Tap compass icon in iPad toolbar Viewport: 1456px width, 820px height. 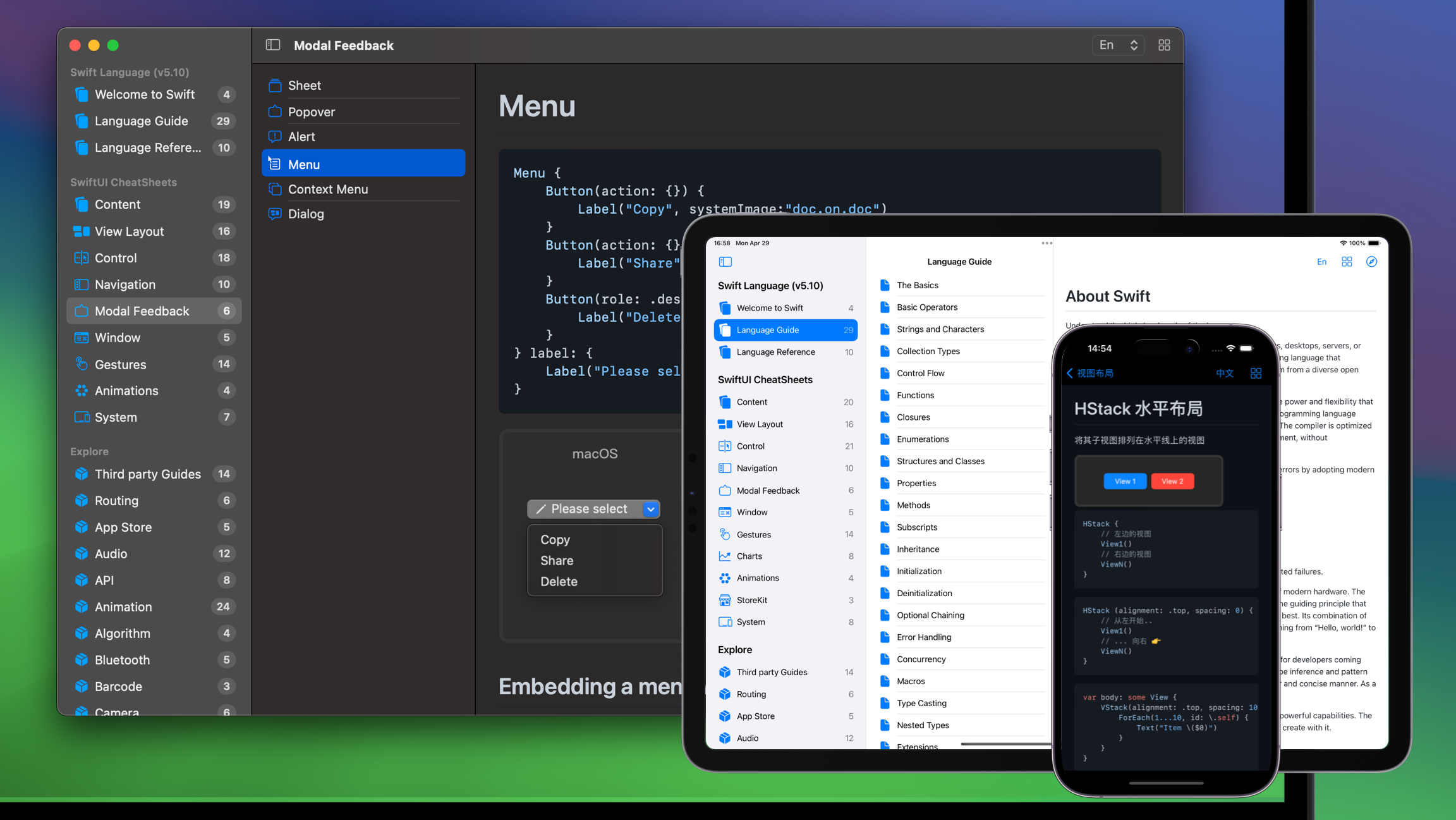tap(1371, 262)
